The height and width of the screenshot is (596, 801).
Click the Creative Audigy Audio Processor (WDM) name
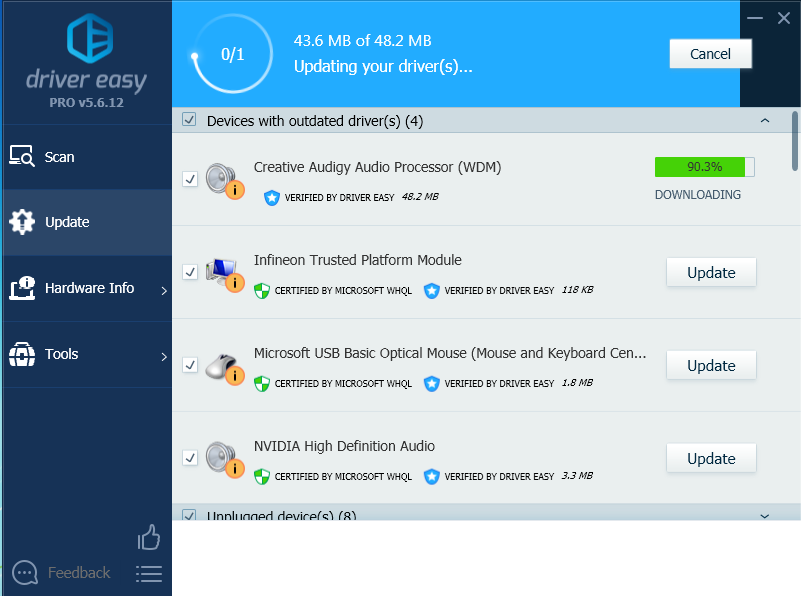378,167
